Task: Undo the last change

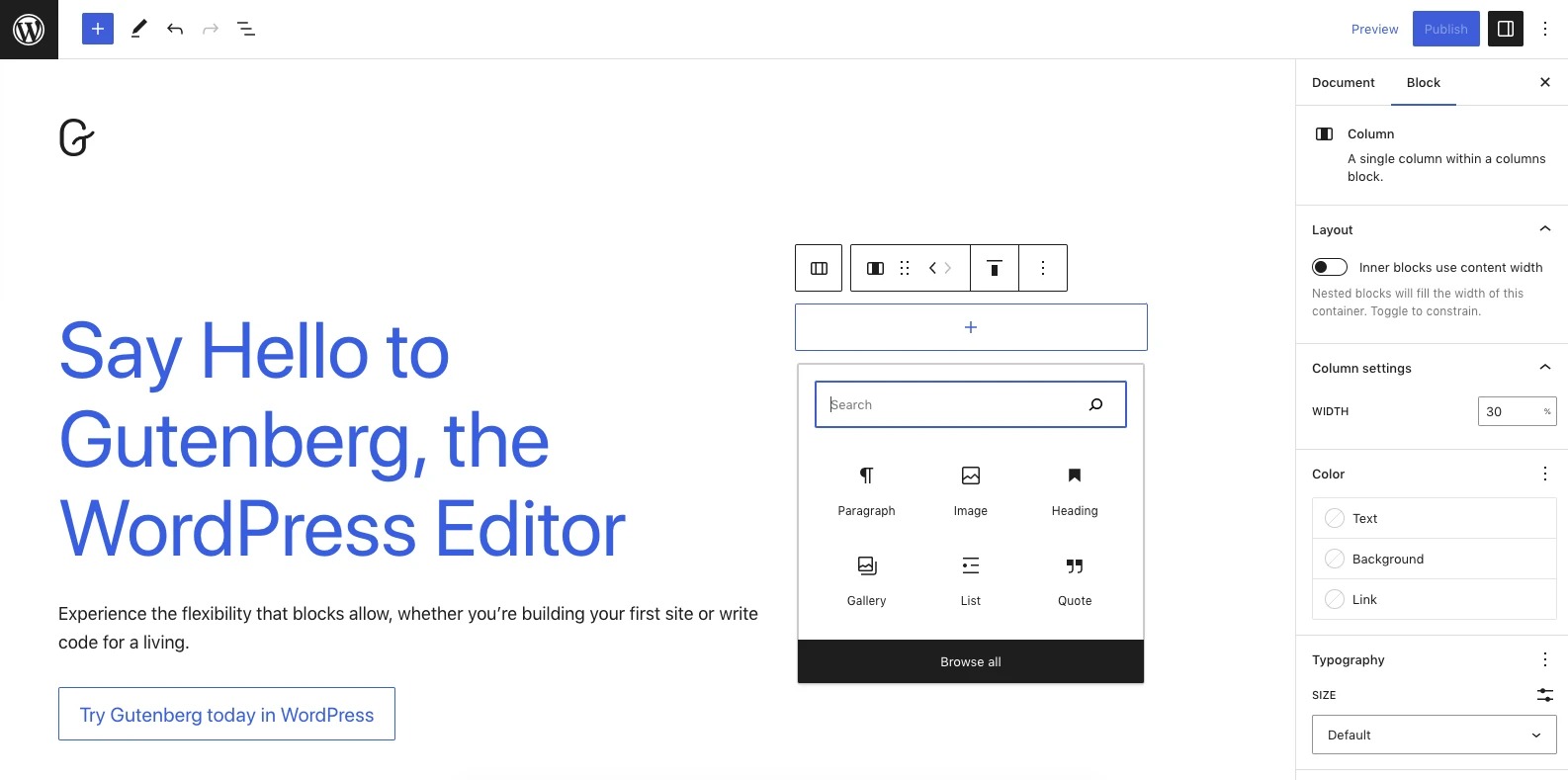Action: tap(175, 29)
